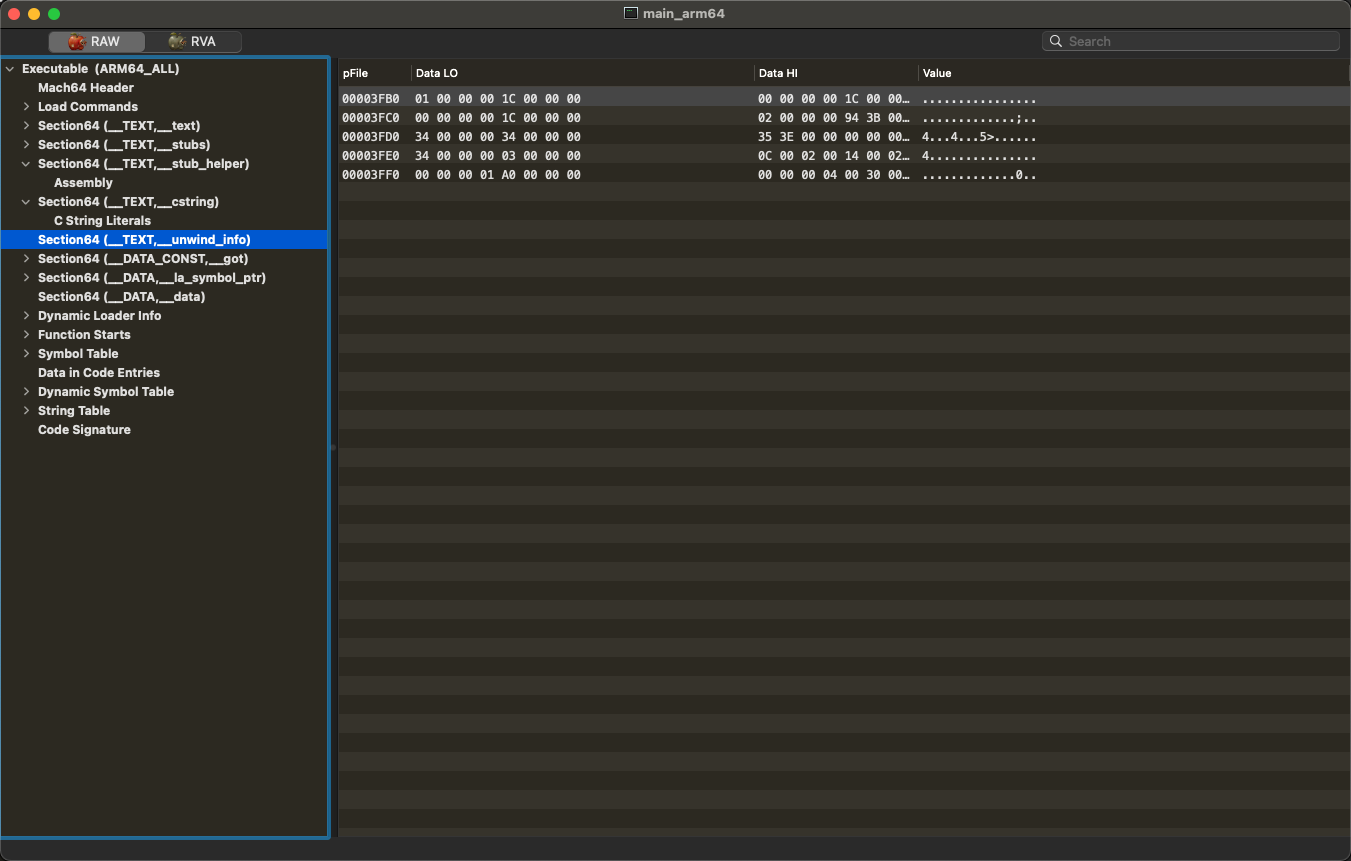This screenshot has width=1351, height=861.
Task: Click the main_arm64 window title
Action: pyautogui.click(x=684, y=13)
